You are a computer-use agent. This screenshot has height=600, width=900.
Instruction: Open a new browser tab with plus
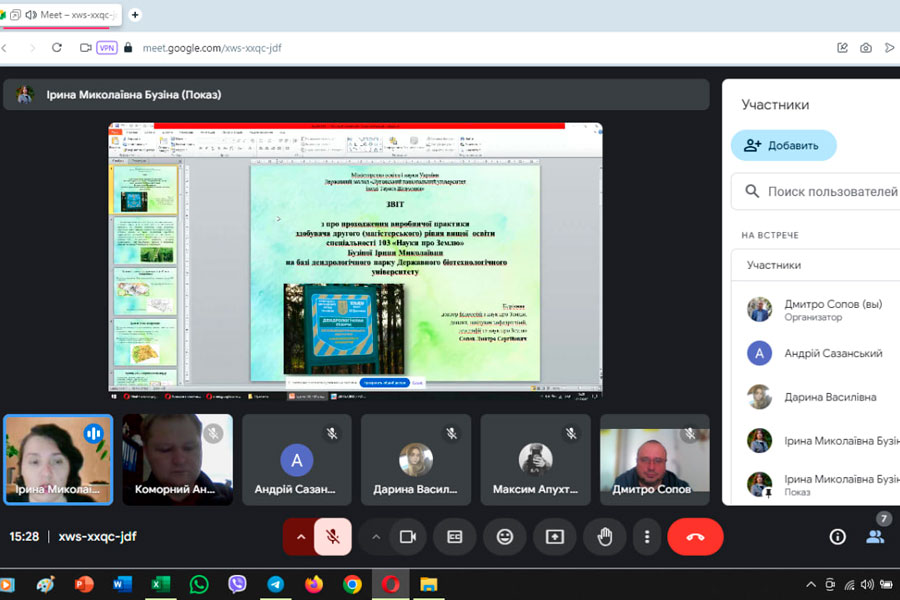click(135, 15)
